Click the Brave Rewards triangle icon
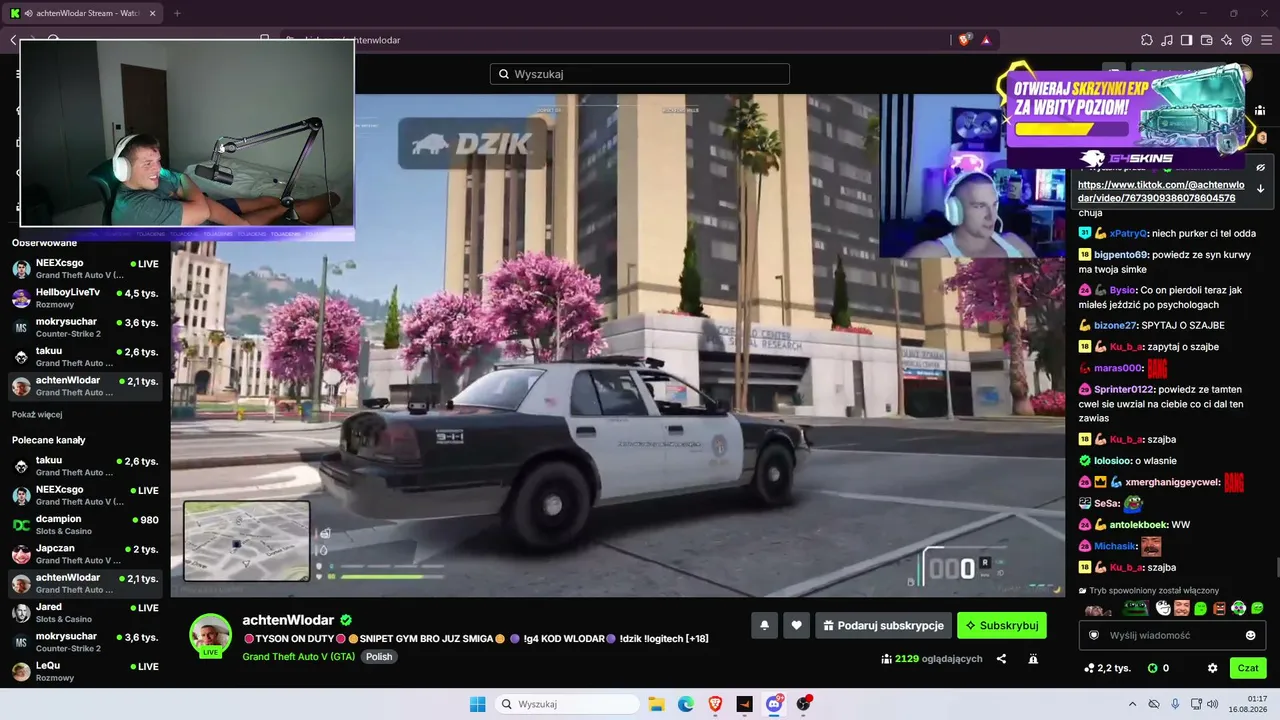 pyautogui.click(x=986, y=40)
